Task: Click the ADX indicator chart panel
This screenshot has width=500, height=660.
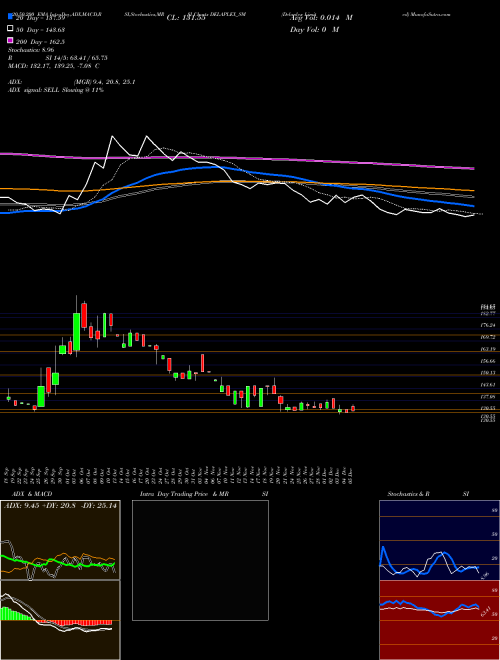Action: 60,540
